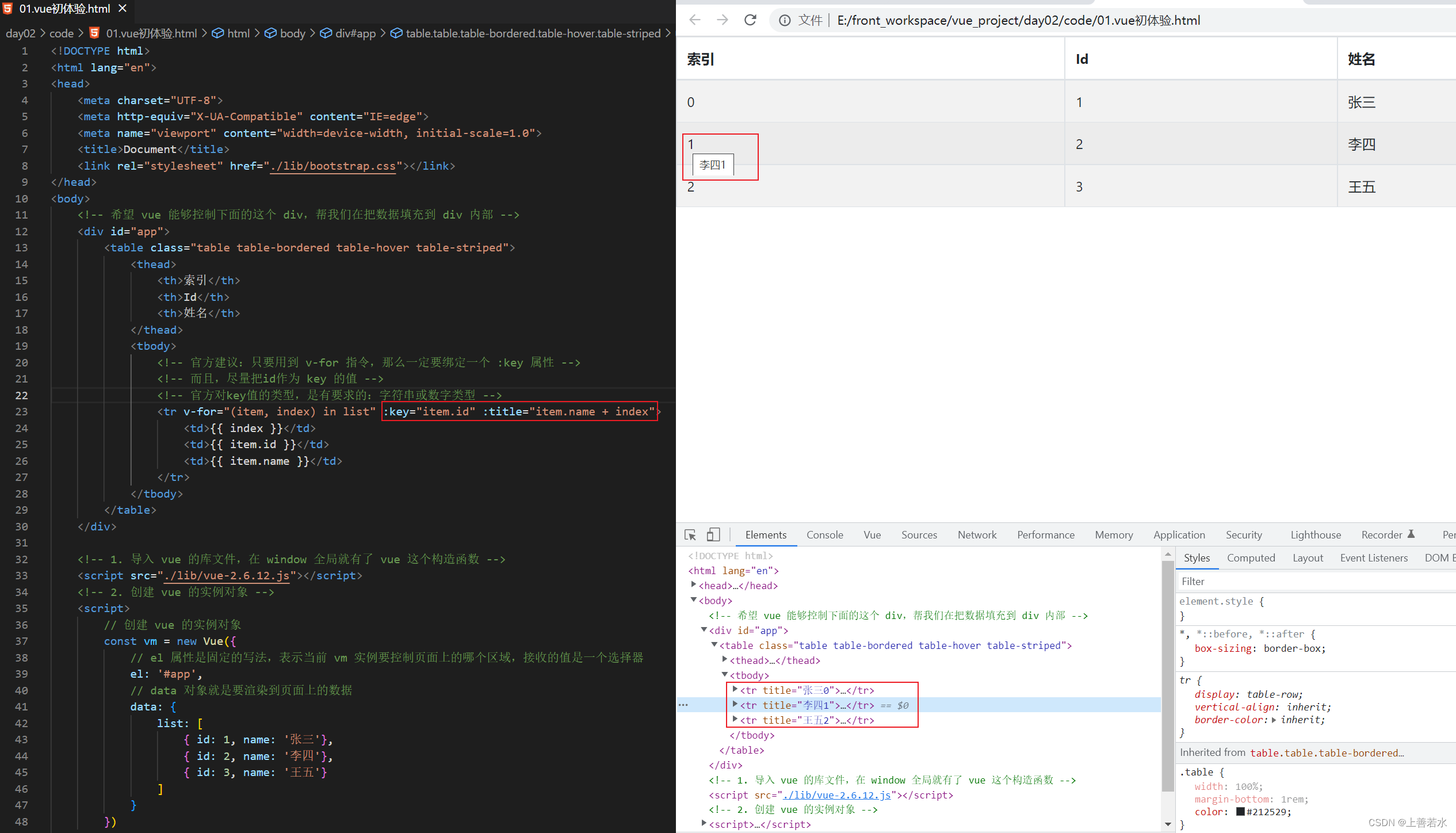This screenshot has height=833, width=1456.
Task: Click the scroll-down arrow of Elements panel
Action: [x=1167, y=824]
